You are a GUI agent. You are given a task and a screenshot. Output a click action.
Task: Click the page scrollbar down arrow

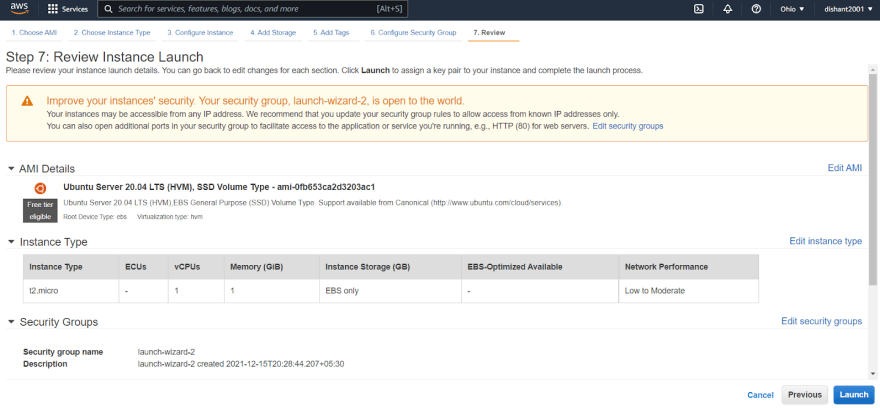click(873, 374)
